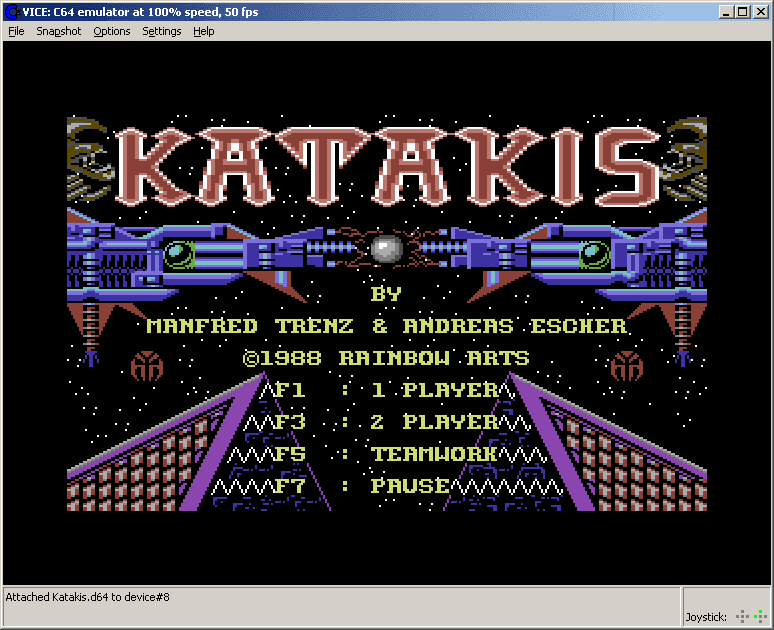Click the 'F7 : PAUSE' option

pyautogui.click(x=362, y=486)
